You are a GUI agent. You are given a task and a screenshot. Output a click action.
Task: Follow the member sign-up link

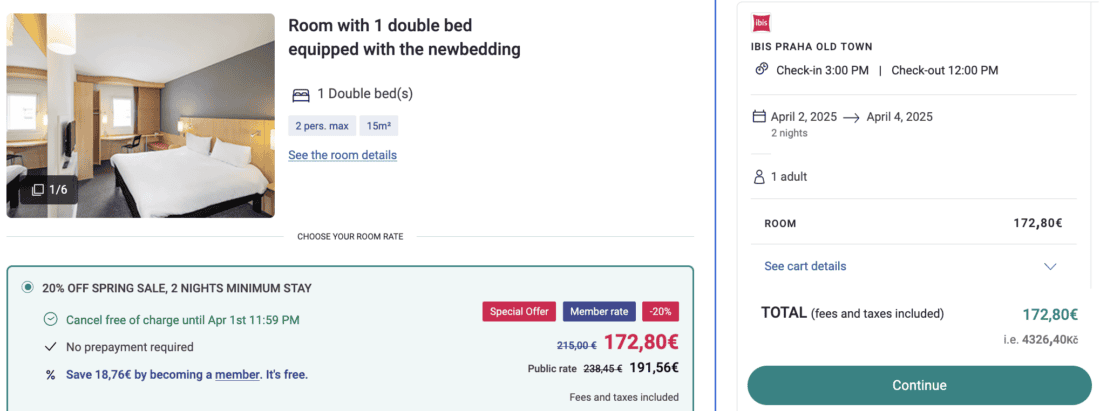pos(235,375)
